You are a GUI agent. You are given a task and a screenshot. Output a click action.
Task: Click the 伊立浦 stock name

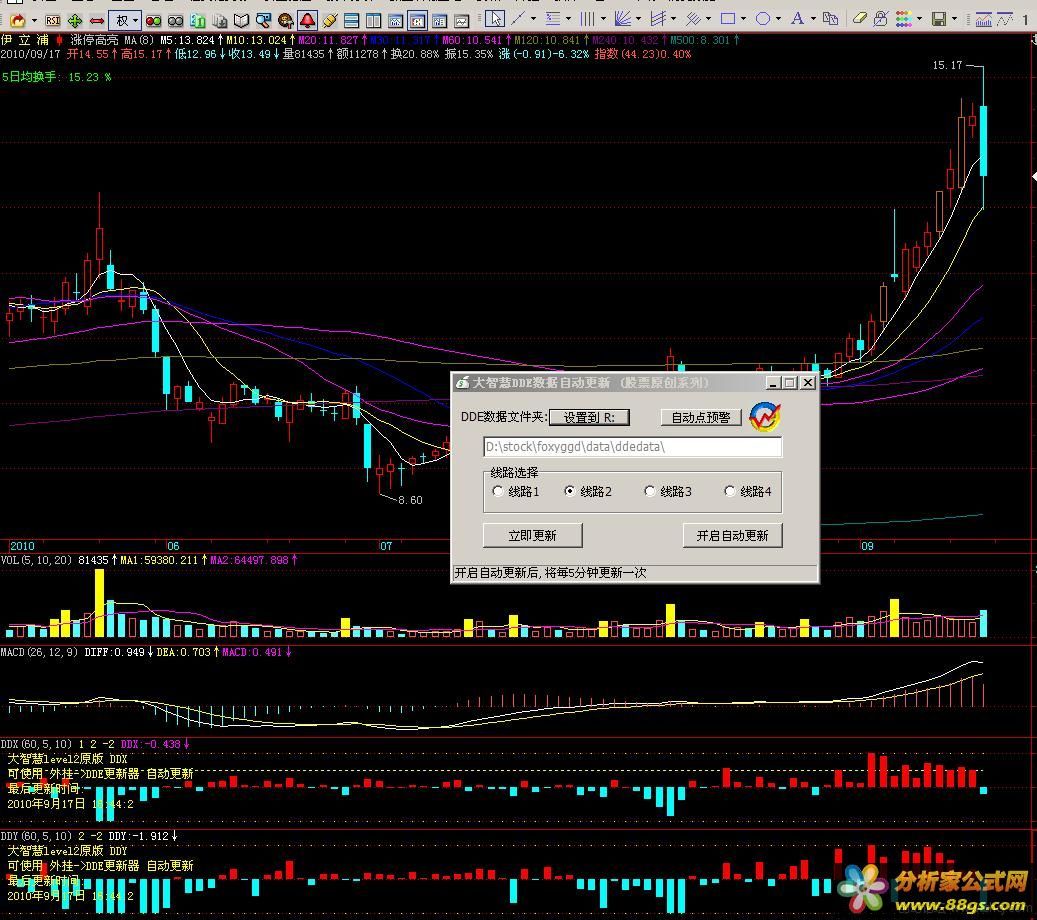[x=25, y=40]
